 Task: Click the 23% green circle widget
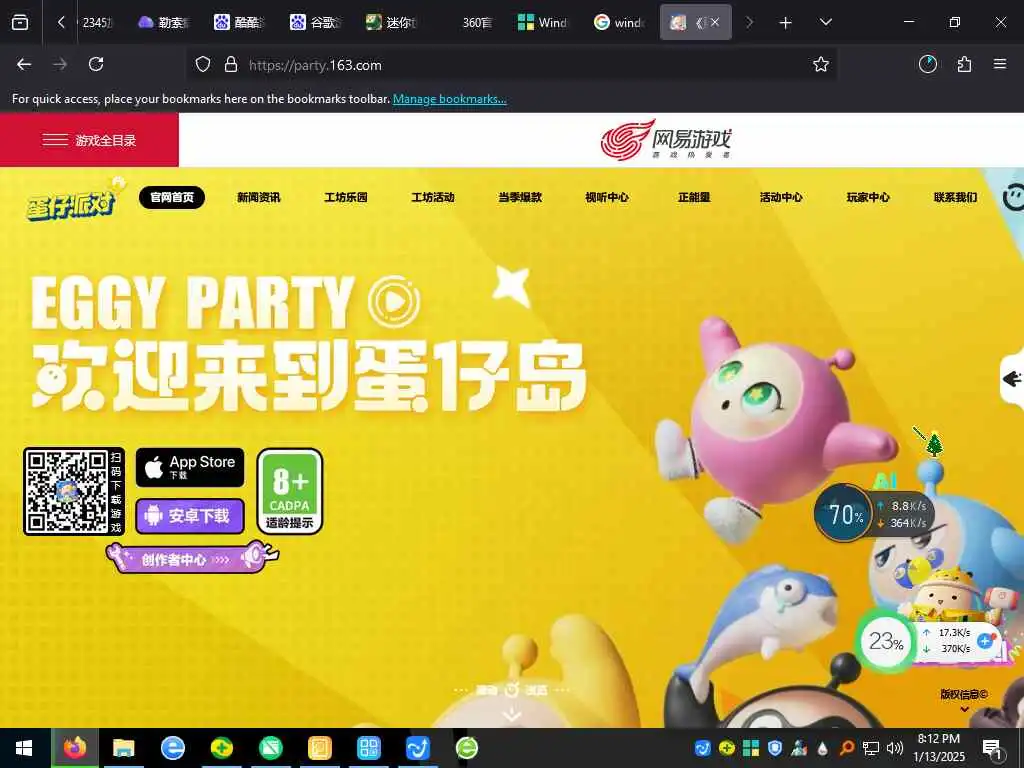[x=886, y=642]
